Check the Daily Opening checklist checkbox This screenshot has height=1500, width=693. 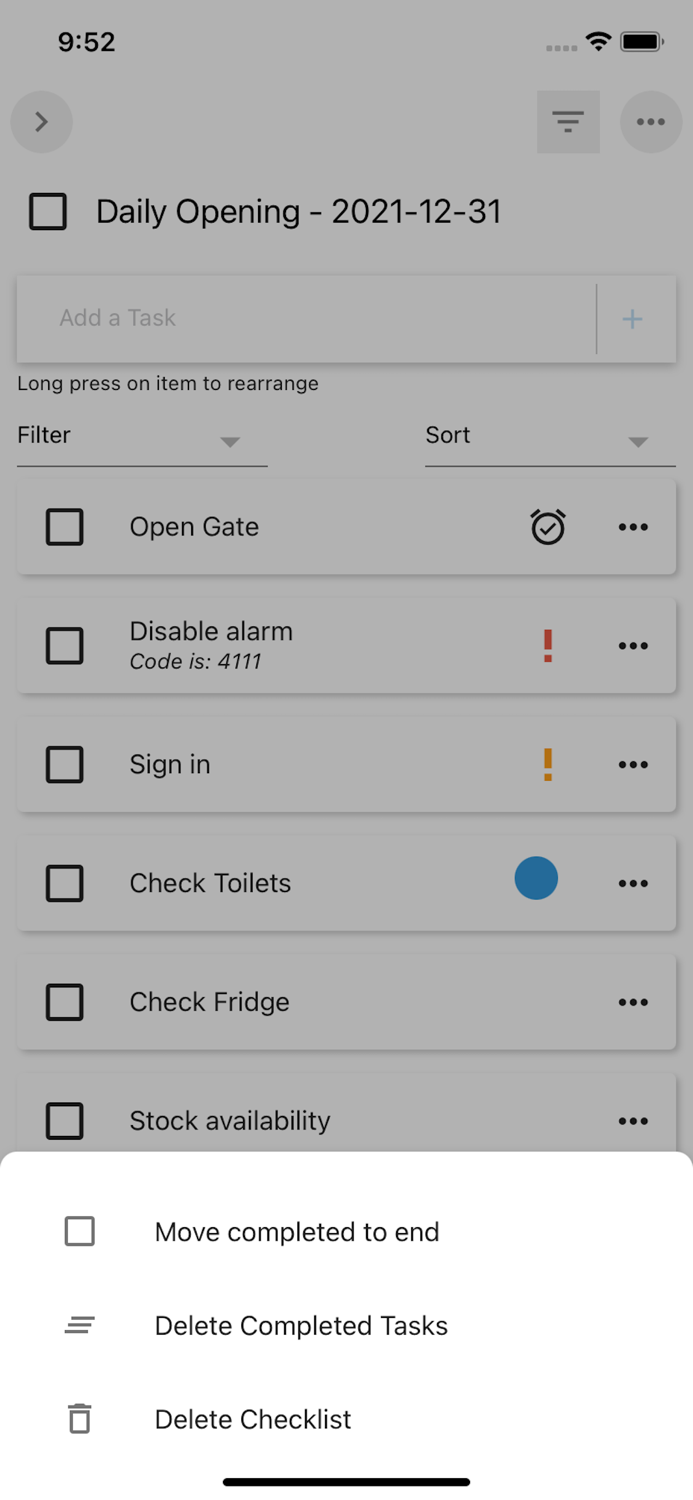[x=47, y=211]
